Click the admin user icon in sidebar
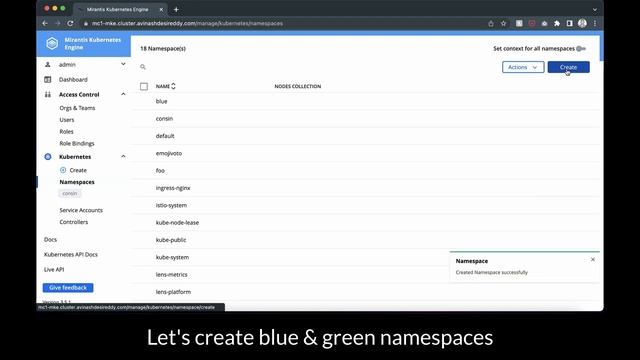The height and width of the screenshot is (360, 640). (48, 64)
